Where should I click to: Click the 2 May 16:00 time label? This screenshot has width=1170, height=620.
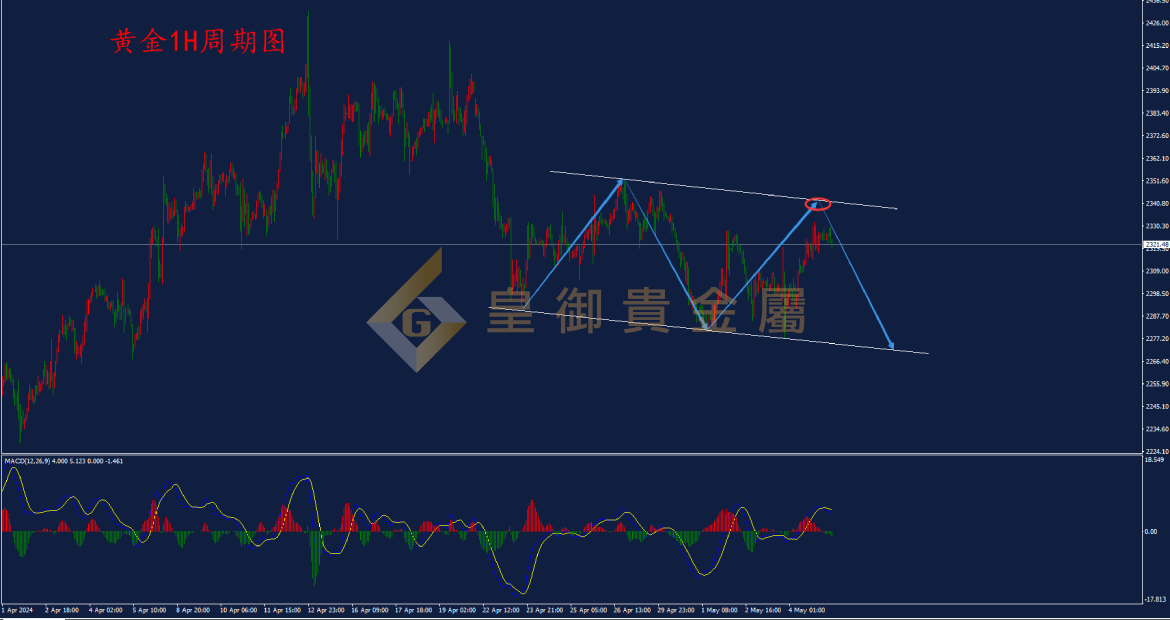pos(764,610)
